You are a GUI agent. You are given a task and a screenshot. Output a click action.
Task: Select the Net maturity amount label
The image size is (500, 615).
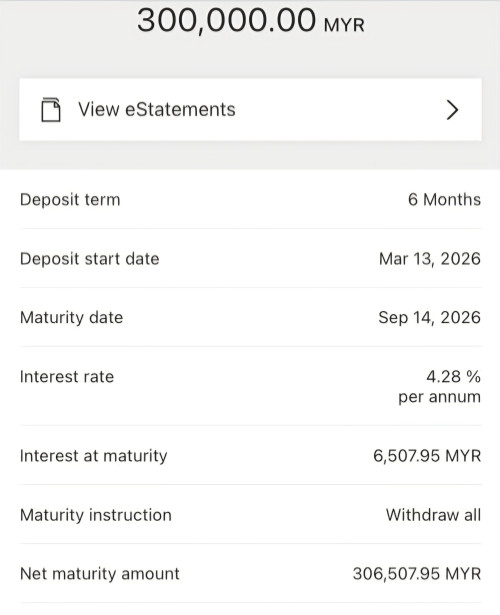click(100, 574)
